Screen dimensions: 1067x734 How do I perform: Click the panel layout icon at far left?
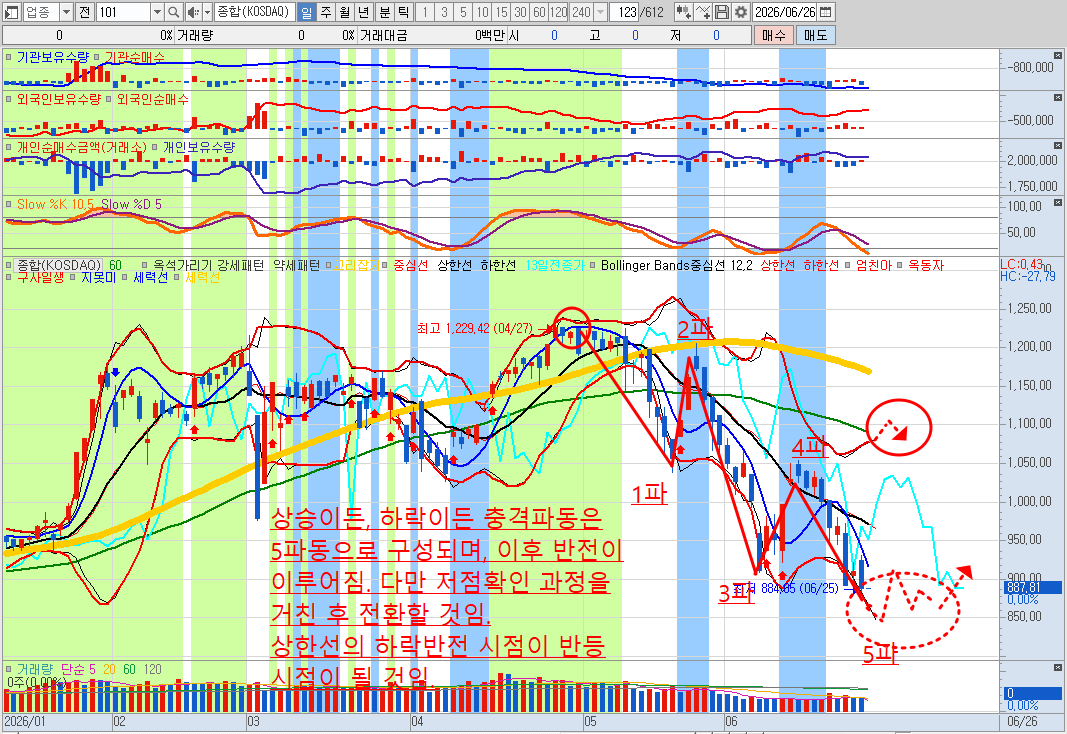(12, 12)
